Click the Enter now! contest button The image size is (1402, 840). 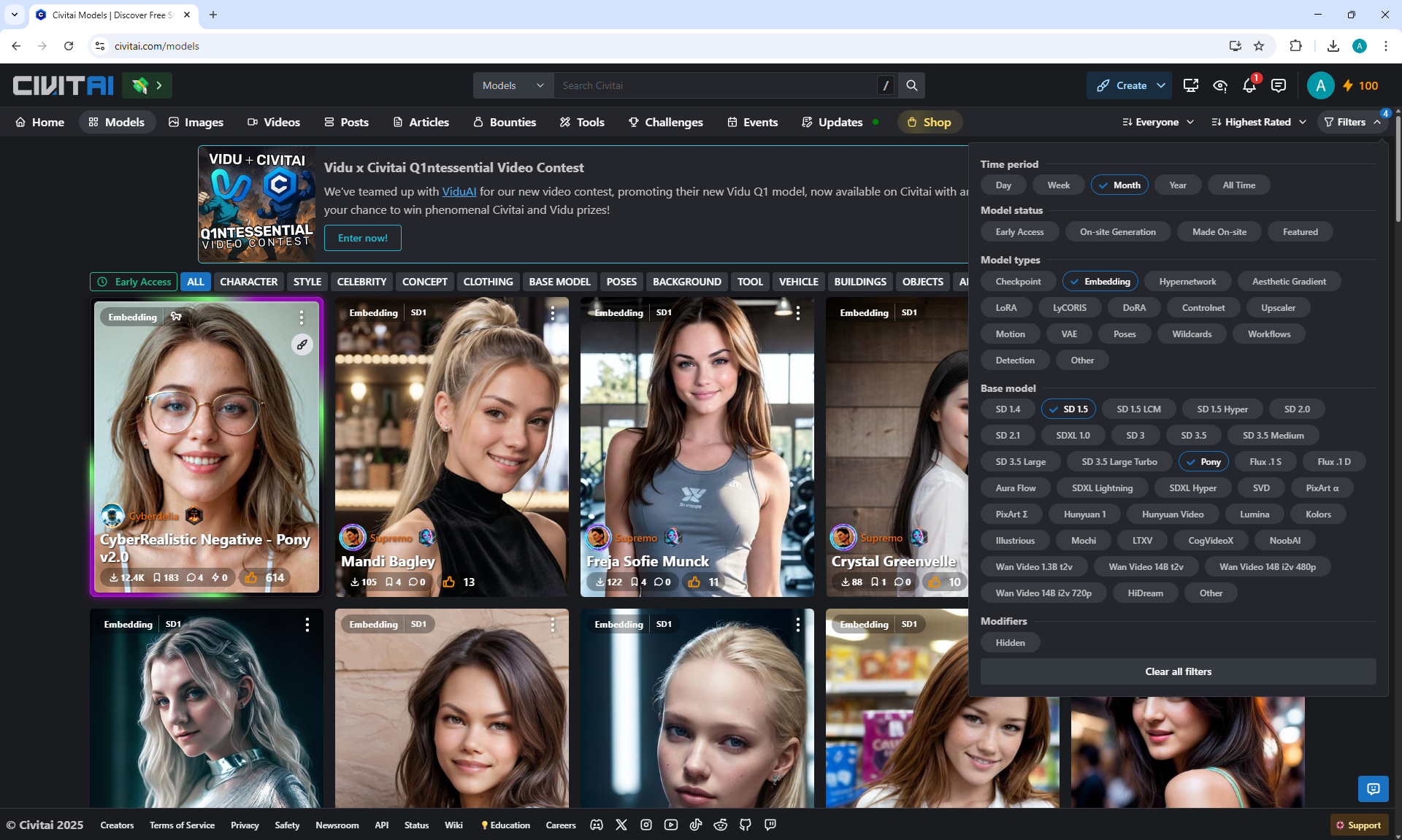(x=362, y=238)
